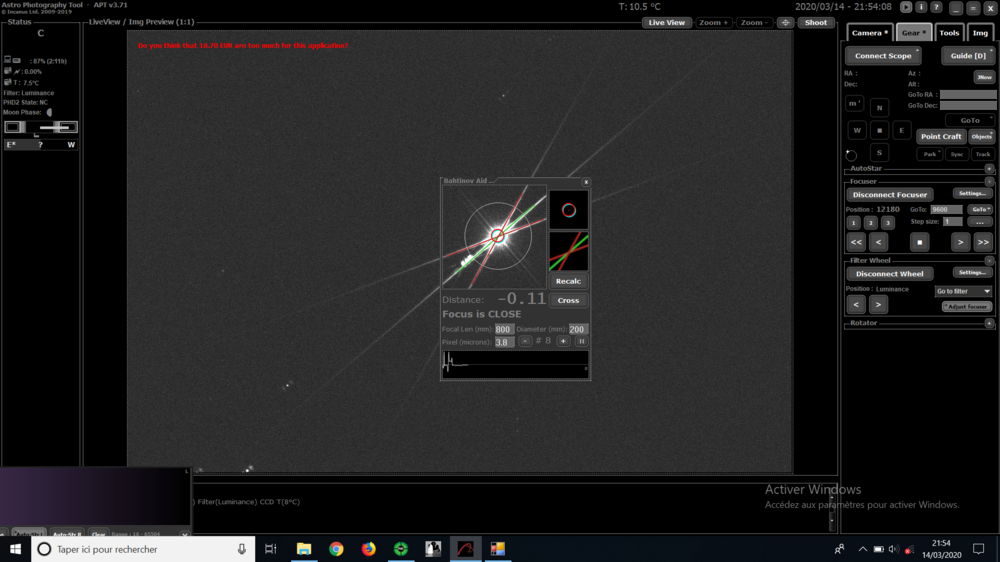Screen dimensions: 1000x562
Task: Select focuser preset 2
Action: pos(871,223)
